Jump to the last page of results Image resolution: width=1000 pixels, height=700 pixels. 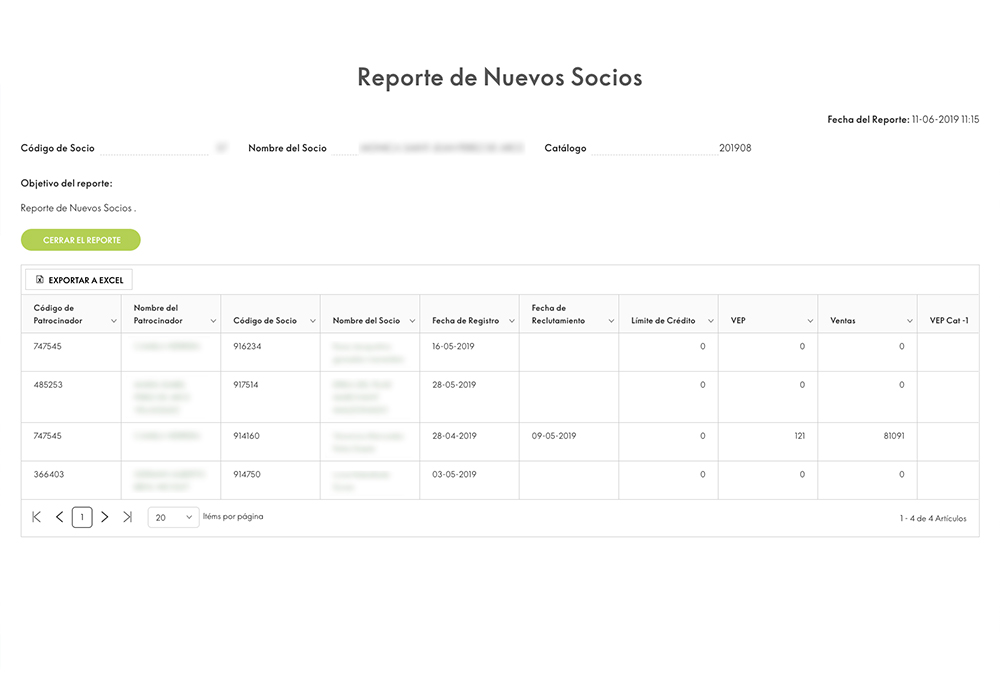[127, 517]
